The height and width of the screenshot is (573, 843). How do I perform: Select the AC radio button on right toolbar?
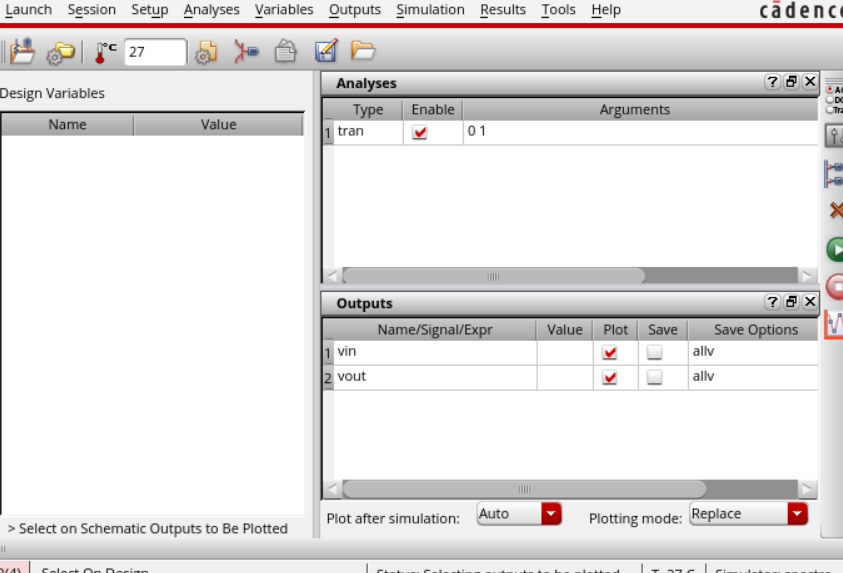[830, 90]
